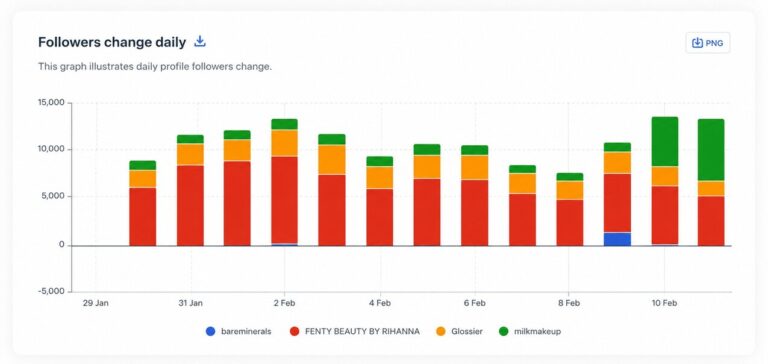The image size is (768, 364).
Task: Click the bareminerals legend label
Action: pos(245,332)
